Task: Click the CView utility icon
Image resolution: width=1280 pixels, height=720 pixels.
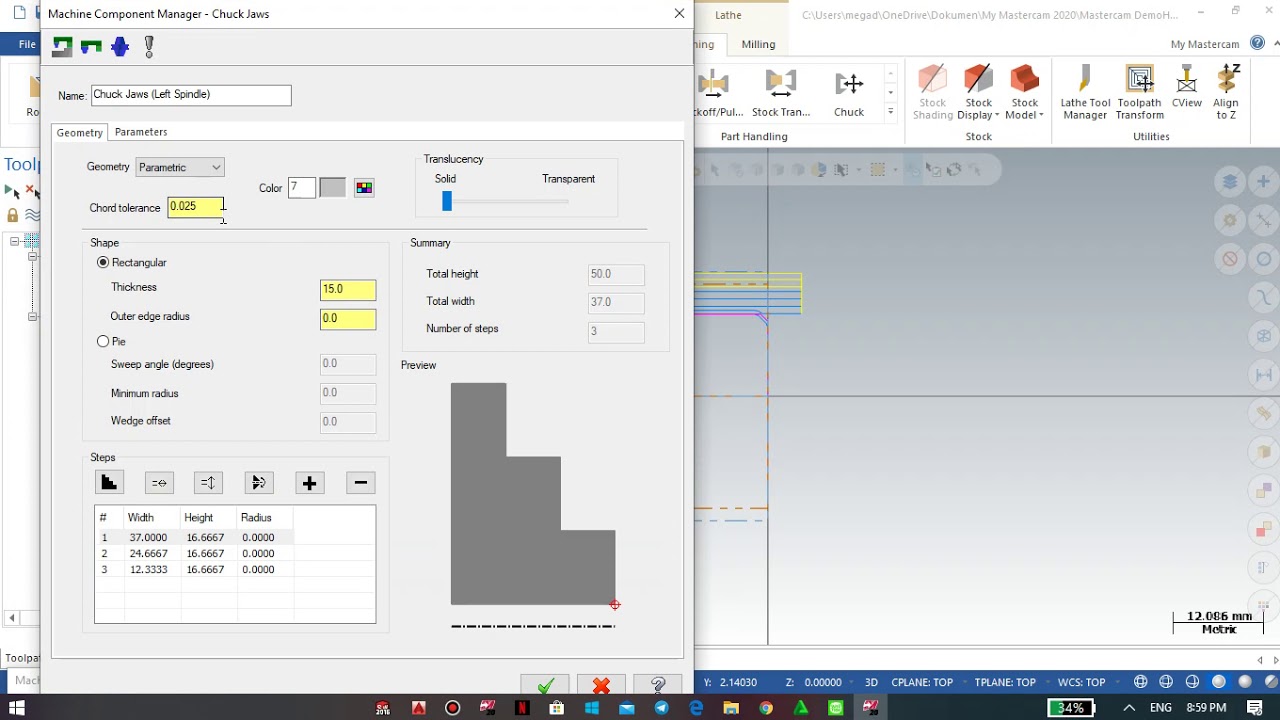Action: tap(1187, 88)
